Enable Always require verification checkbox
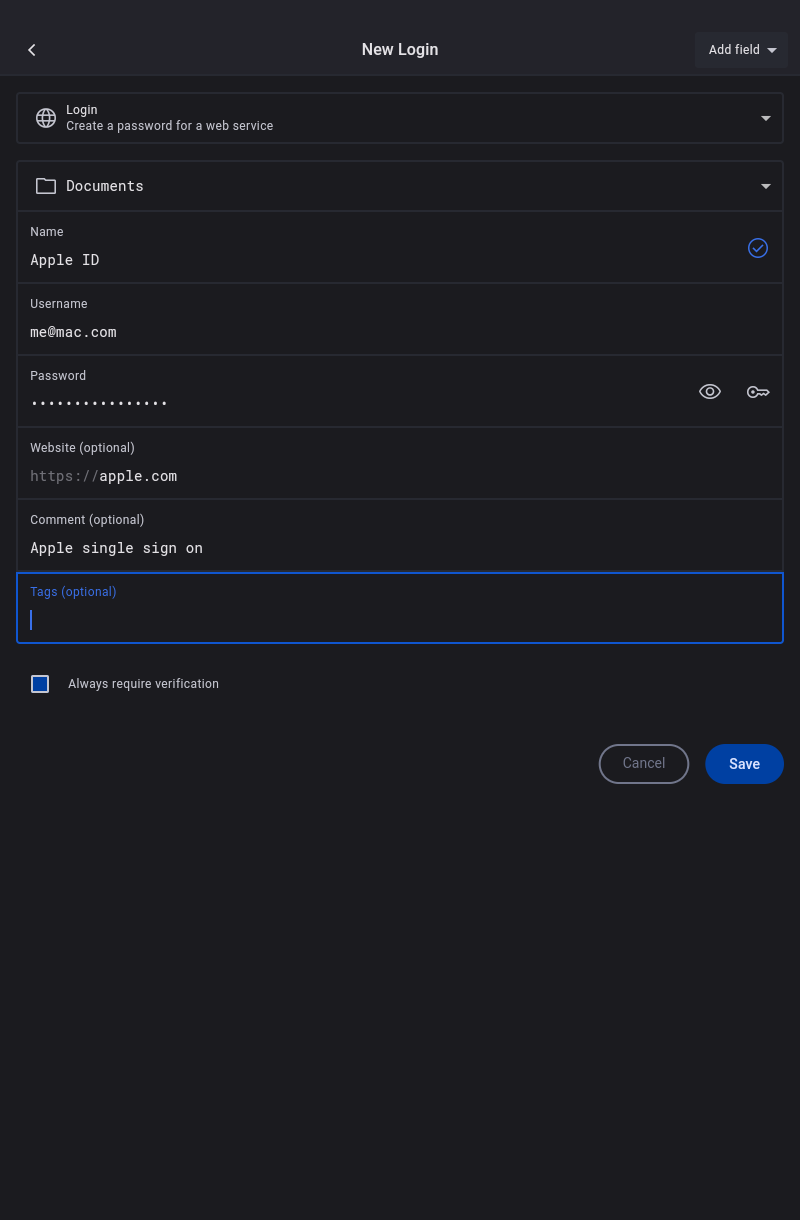800x1220 pixels. [40, 684]
